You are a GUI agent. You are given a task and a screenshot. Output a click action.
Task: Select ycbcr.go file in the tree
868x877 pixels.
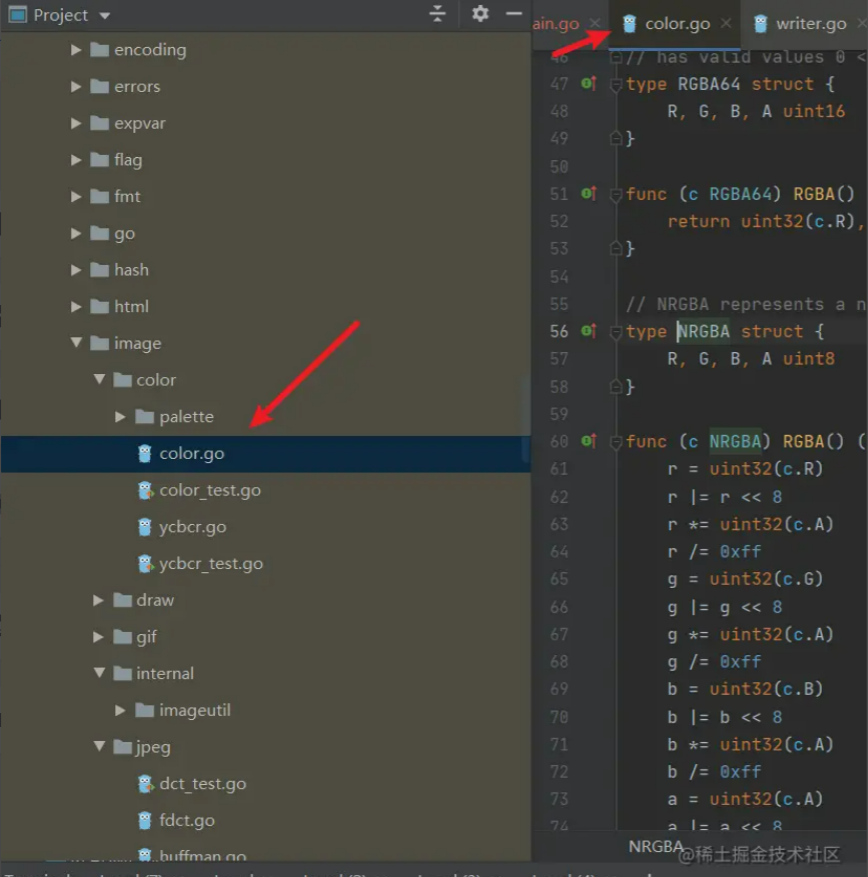click(266, 527)
